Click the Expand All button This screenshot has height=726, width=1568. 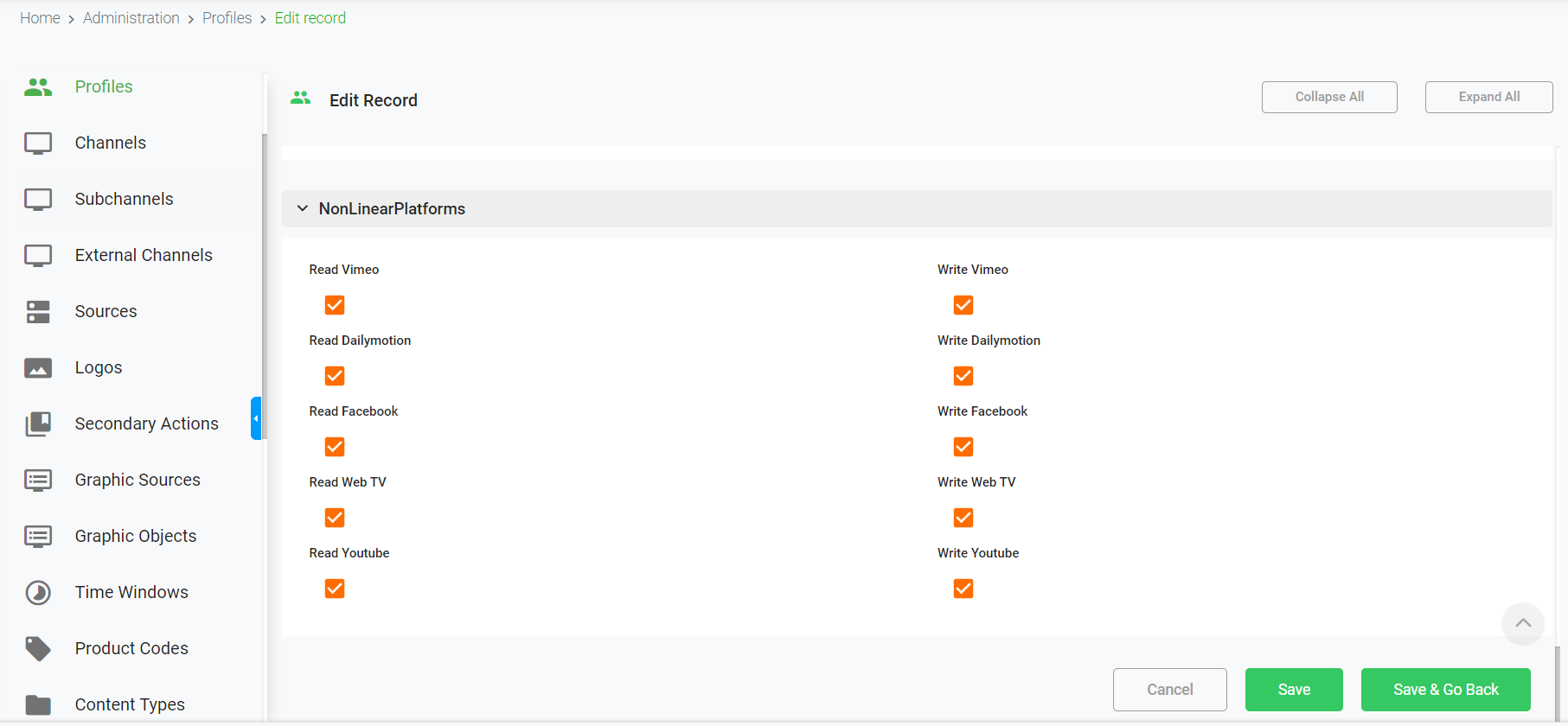tap(1489, 97)
